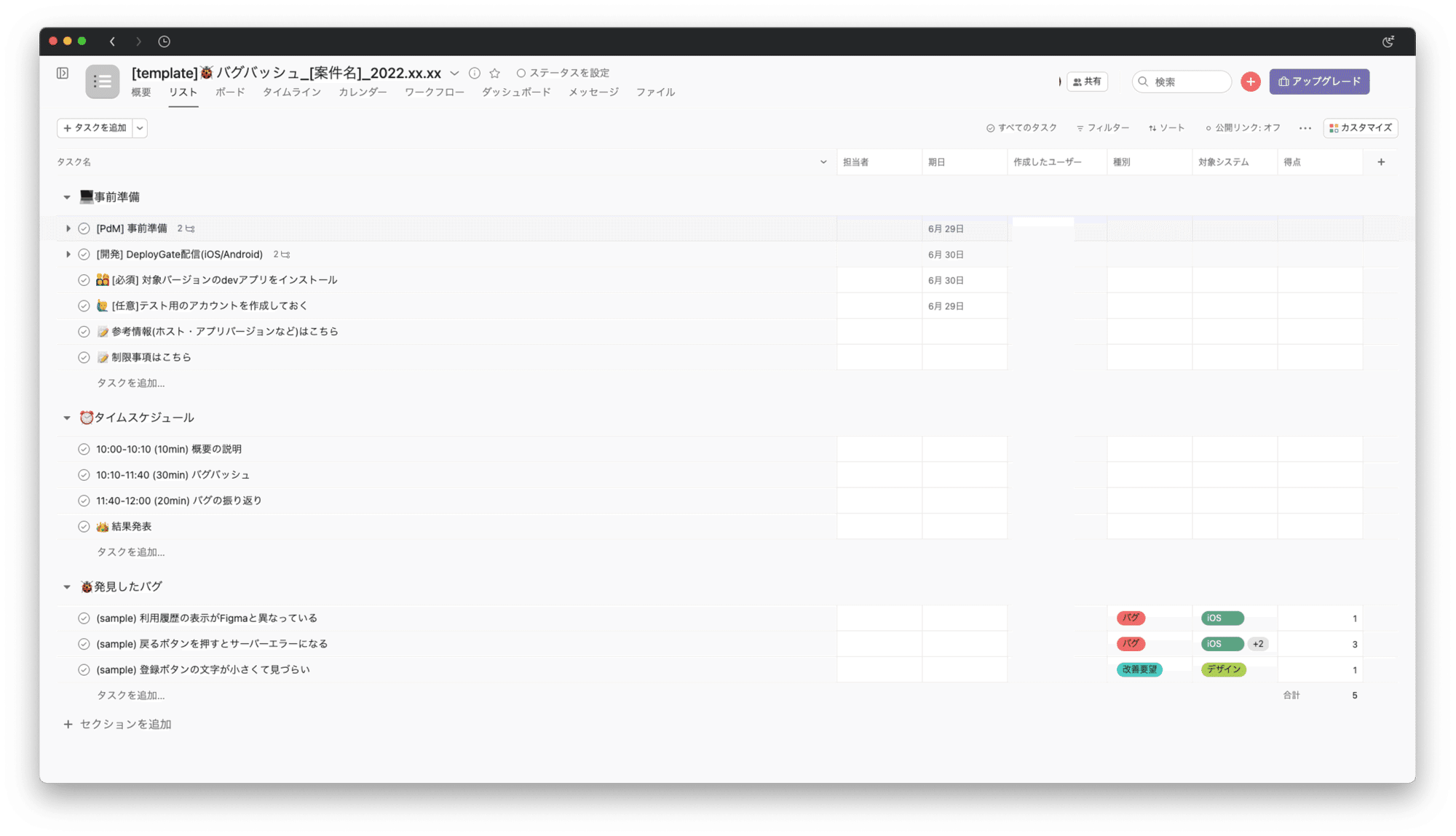Click the red plus quick-add button
The height and width of the screenshot is (836, 1456).
1251,81
